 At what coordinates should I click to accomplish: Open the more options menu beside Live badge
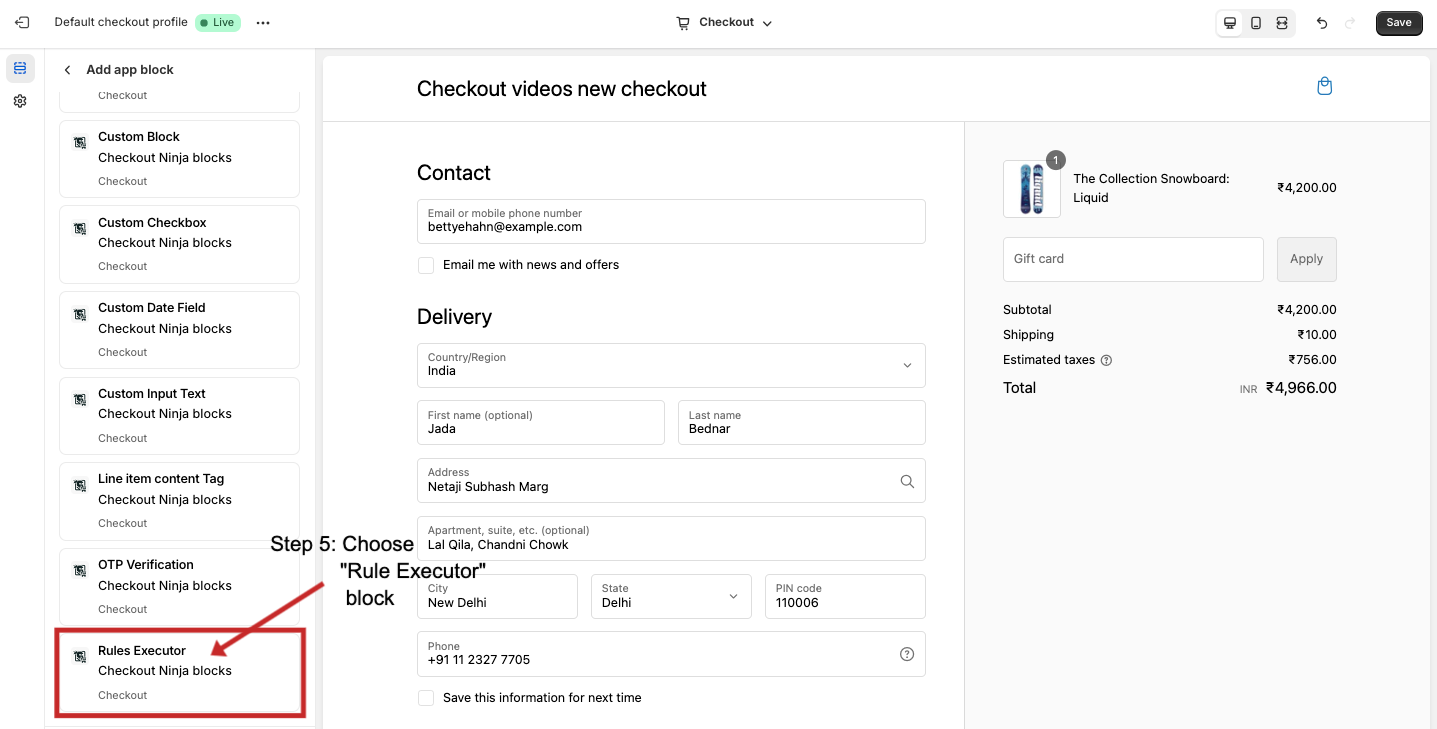tap(262, 21)
